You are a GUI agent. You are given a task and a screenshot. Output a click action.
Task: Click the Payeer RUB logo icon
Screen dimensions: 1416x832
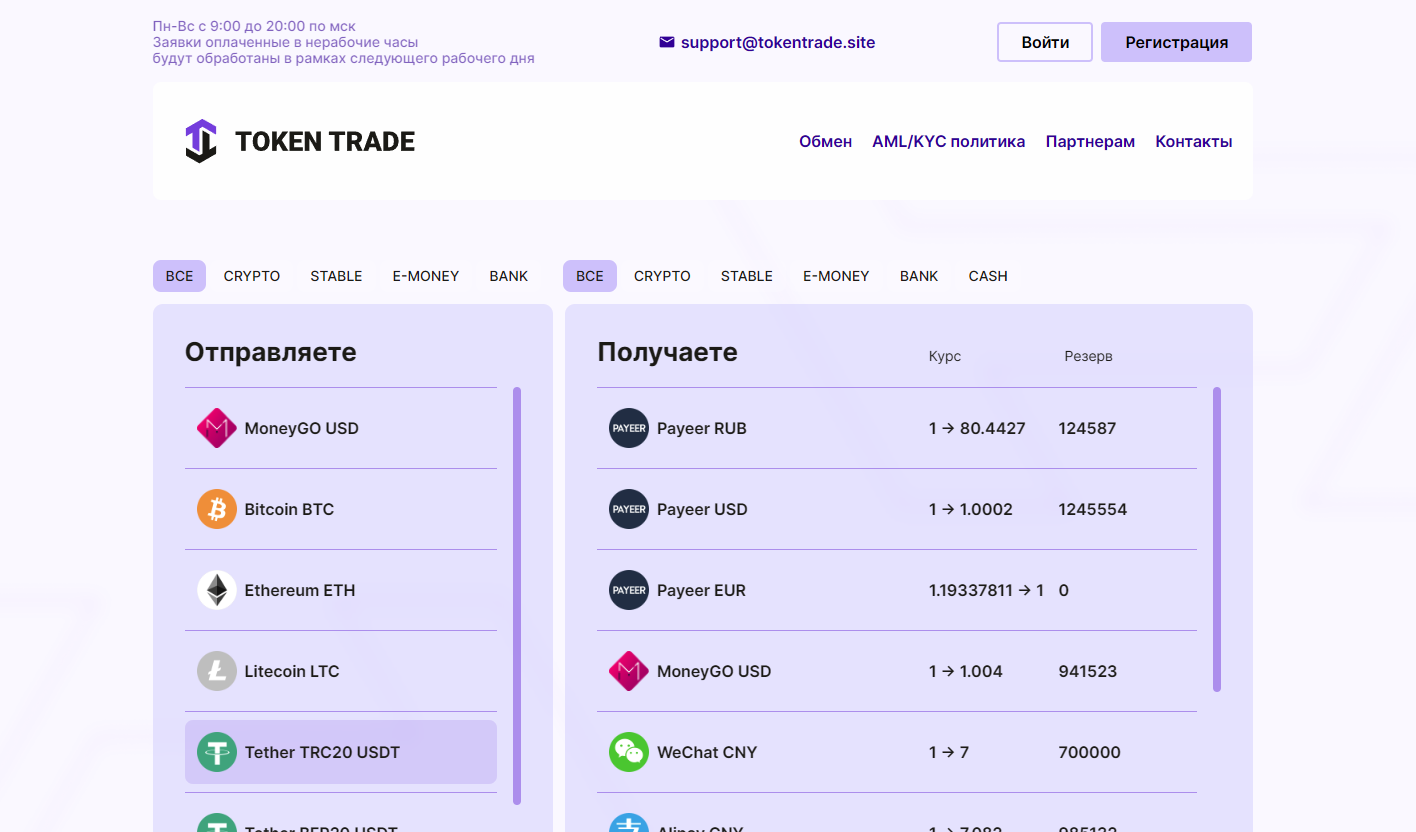pyautogui.click(x=629, y=428)
